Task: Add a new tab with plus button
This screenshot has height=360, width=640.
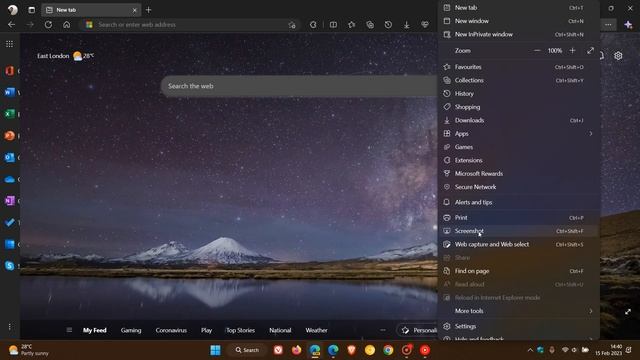Action: pos(148,10)
